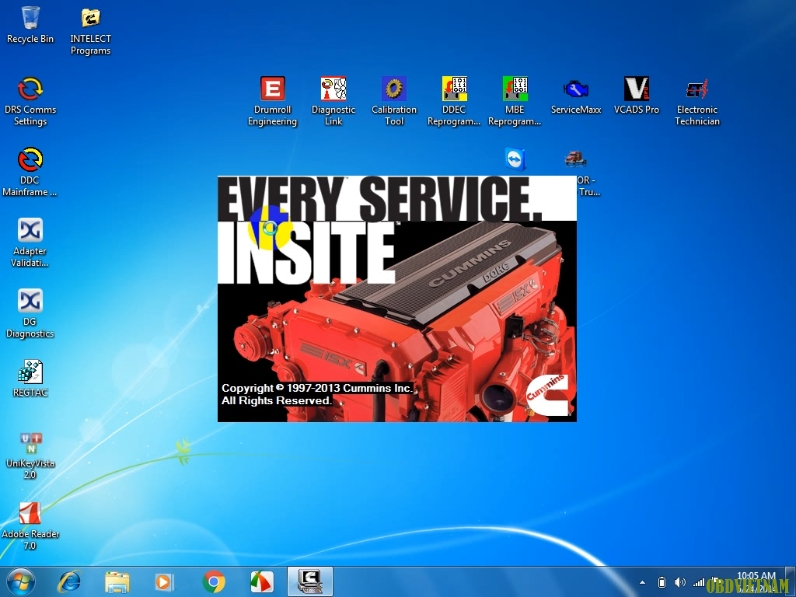
Task: Open Windows Explorer from the taskbar
Action: 117,582
